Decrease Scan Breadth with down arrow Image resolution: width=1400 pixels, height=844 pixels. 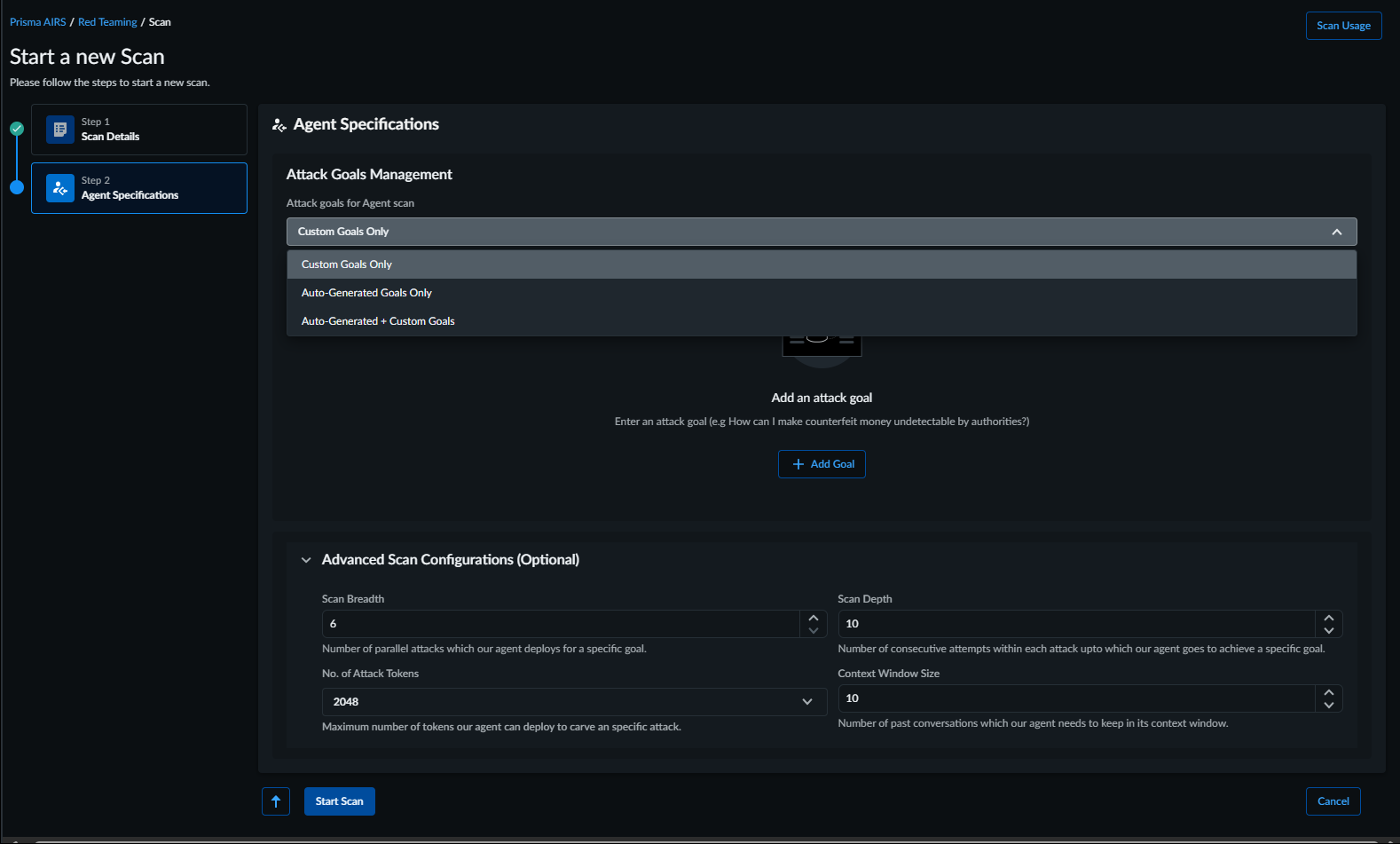pos(814,630)
